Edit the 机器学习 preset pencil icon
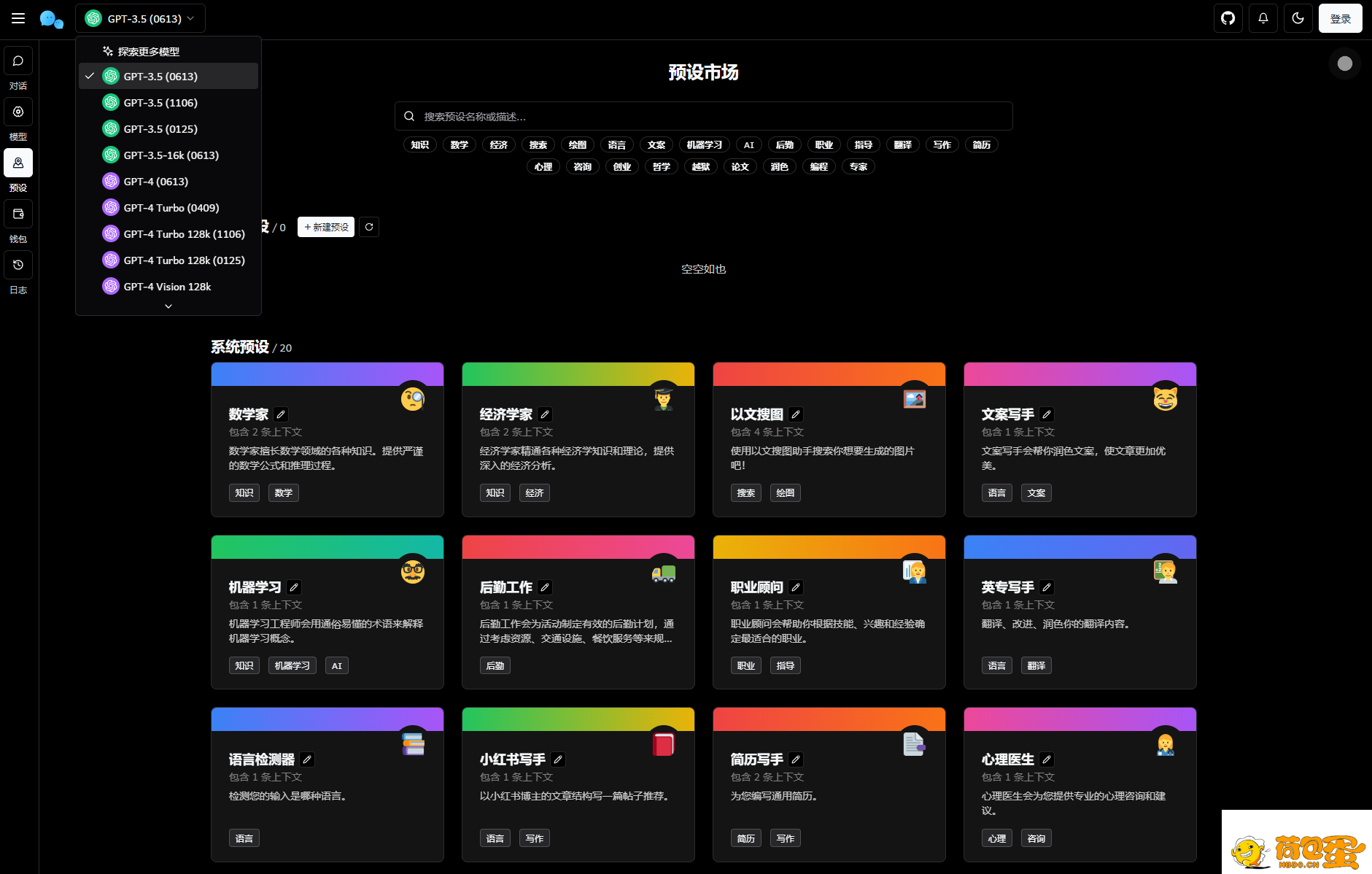1372x874 pixels. 294,587
